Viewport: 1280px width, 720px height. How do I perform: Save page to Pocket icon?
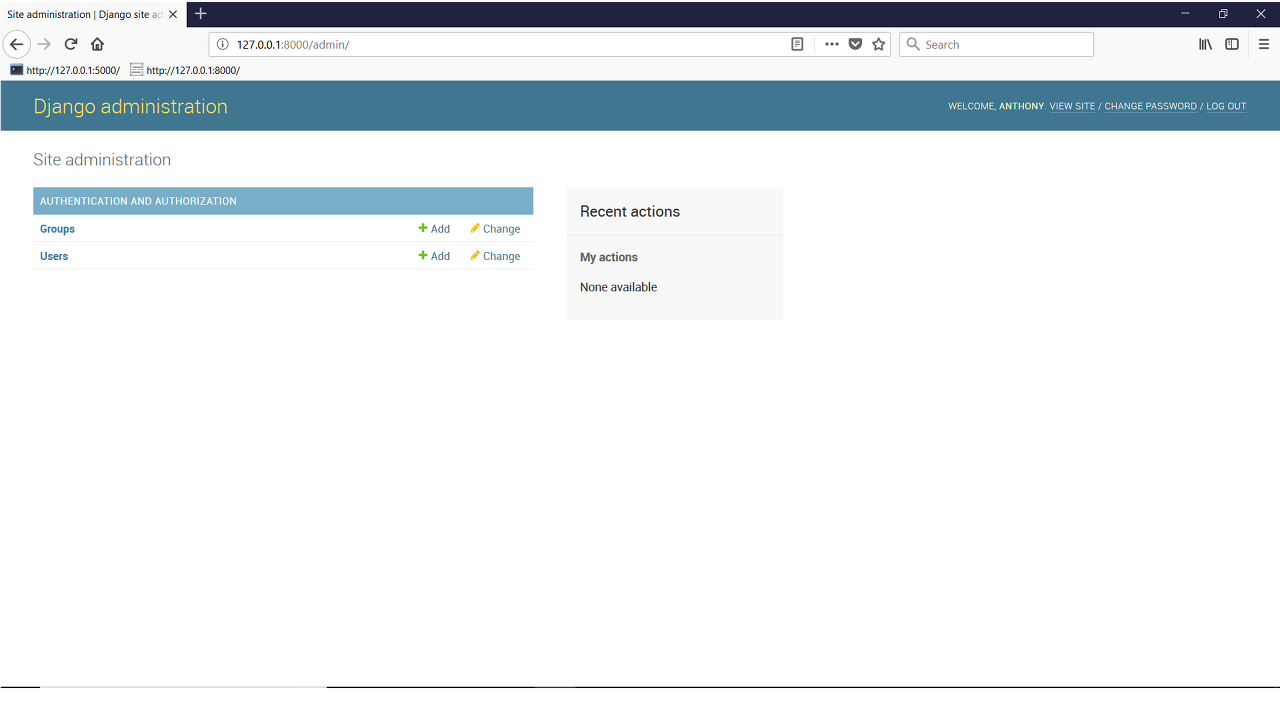(855, 44)
